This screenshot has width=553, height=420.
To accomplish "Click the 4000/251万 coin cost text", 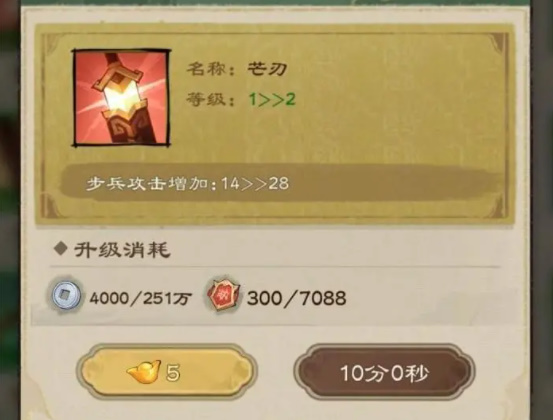I will click(x=140, y=299).
